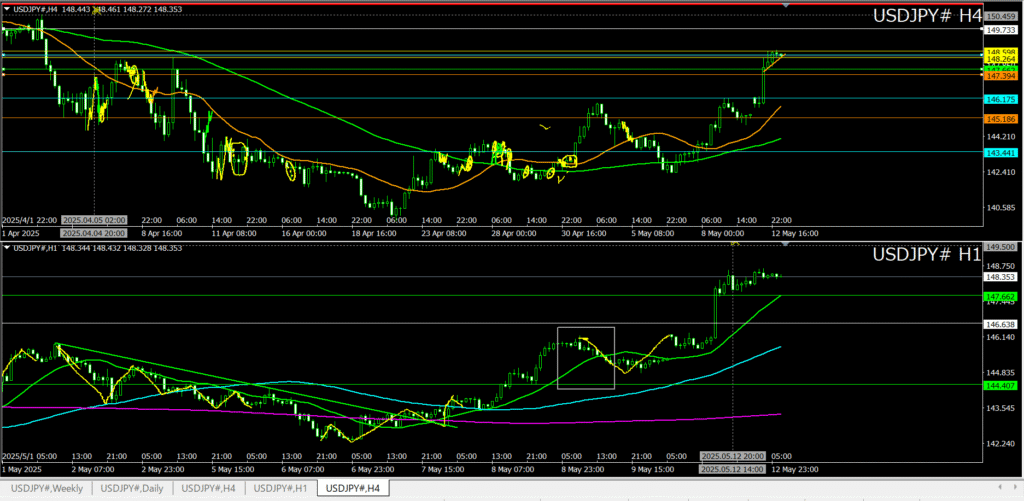Click the 2025.04.04 20:00 crosshair date label
1024x501 pixels.
tap(94, 233)
